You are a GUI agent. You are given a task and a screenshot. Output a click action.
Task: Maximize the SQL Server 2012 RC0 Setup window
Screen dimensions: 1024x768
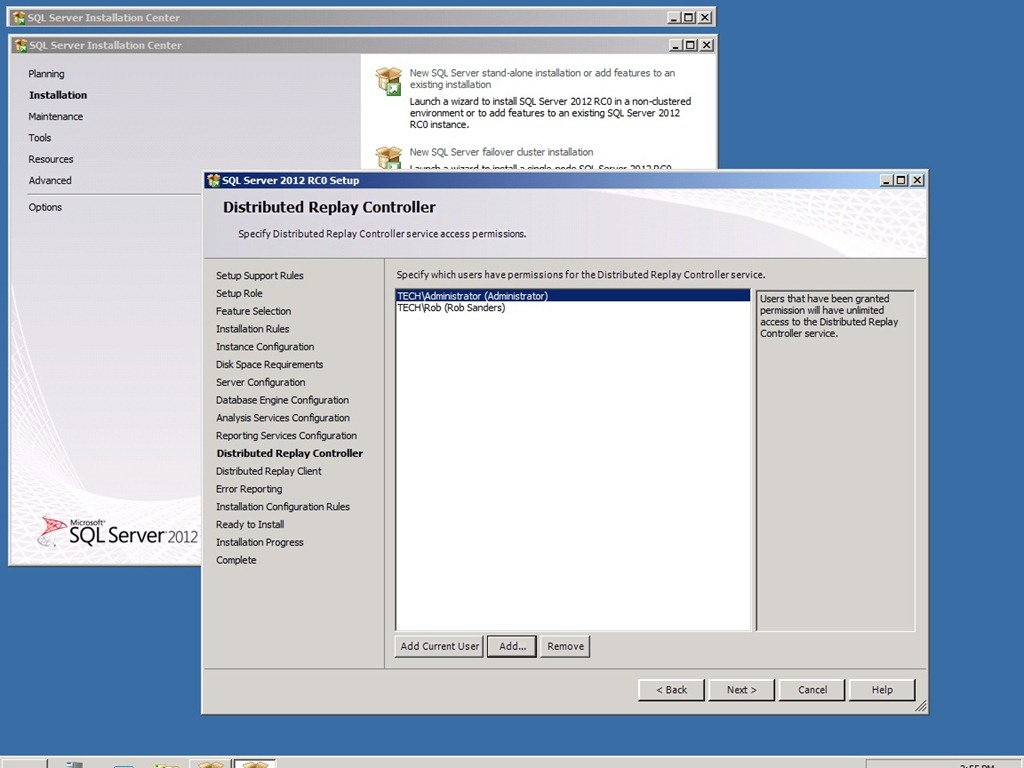coord(901,180)
